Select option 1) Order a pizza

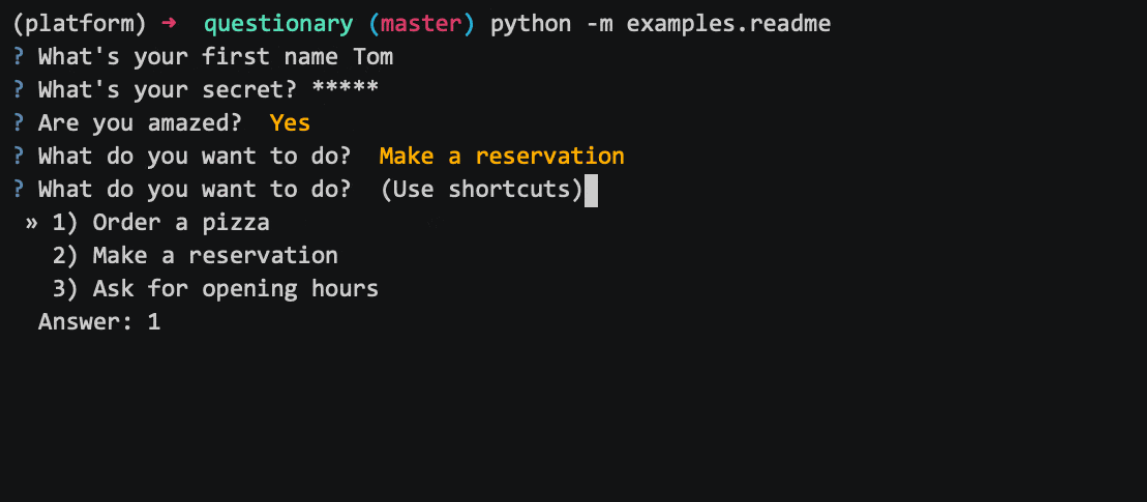point(161,222)
